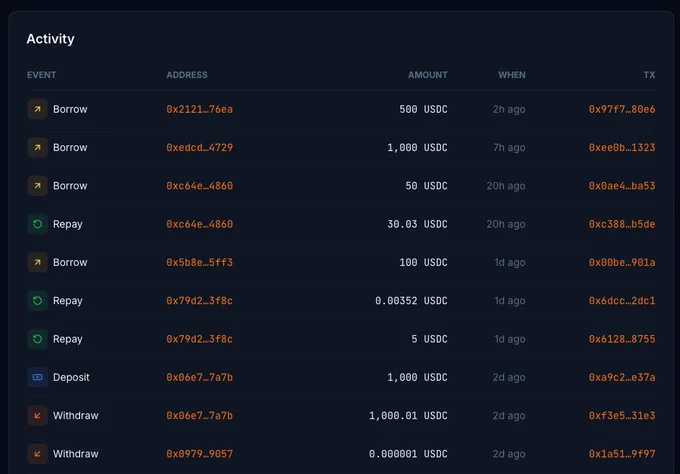Open transaction link 0xc388…b5de

(x=622, y=224)
